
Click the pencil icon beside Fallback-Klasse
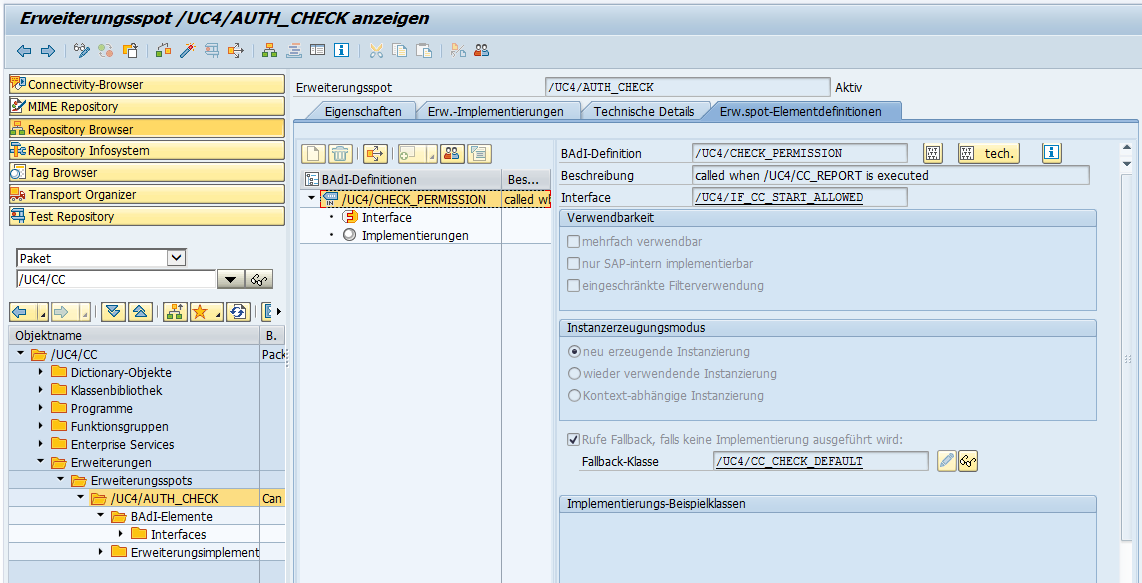click(x=946, y=460)
